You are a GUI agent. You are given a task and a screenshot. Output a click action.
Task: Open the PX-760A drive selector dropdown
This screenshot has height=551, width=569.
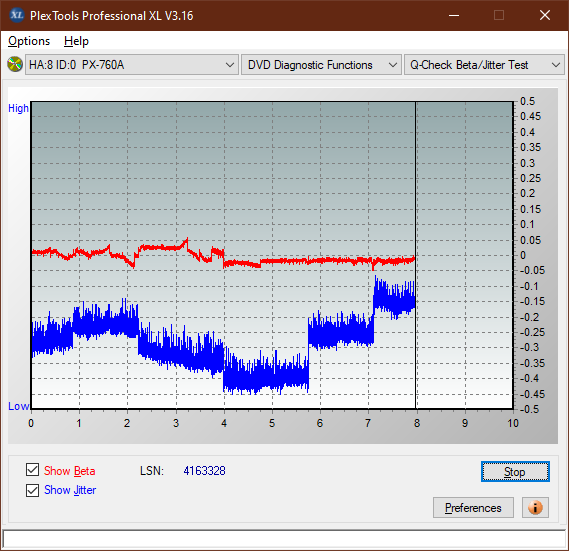132,65
